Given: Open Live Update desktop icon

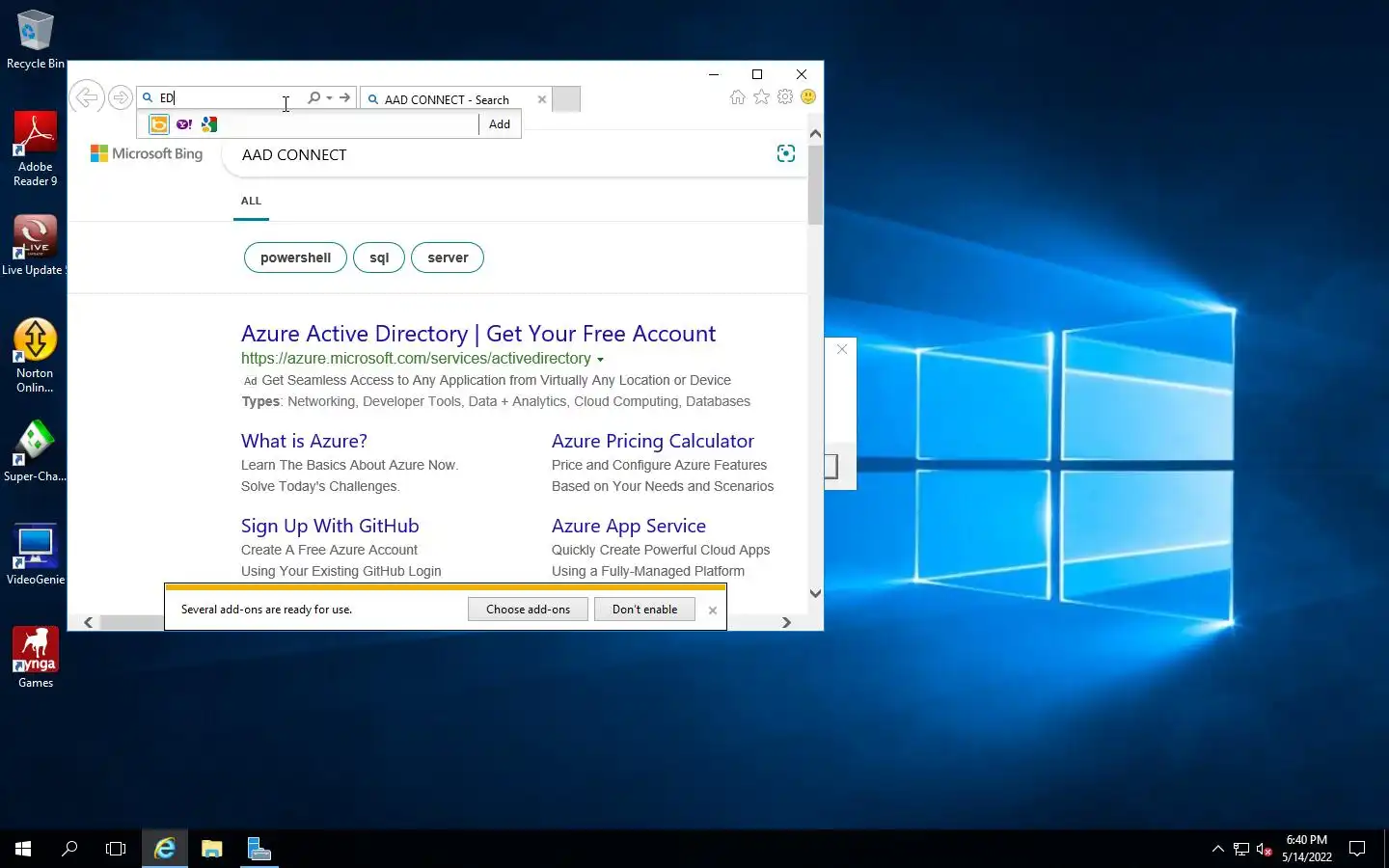Looking at the screenshot, I should pos(34,246).
